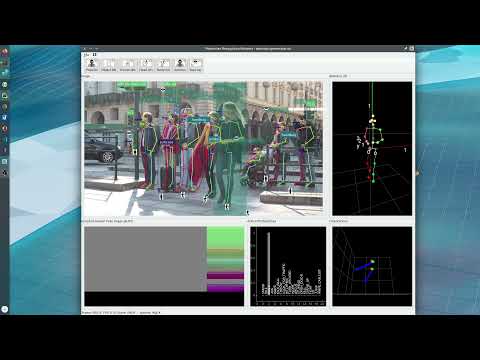Click the last toolbar button in the row

click(x=196, y=65)
